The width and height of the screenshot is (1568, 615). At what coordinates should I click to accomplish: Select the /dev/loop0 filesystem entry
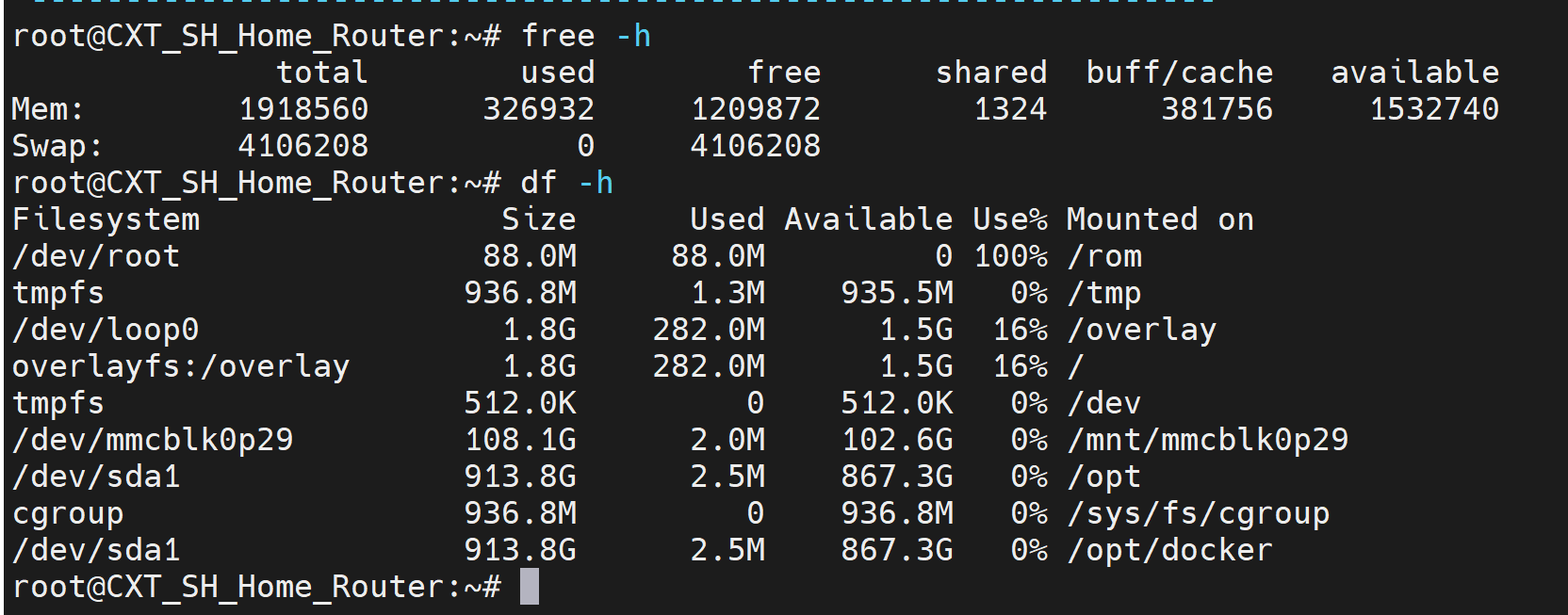click(x=106, y=330)
